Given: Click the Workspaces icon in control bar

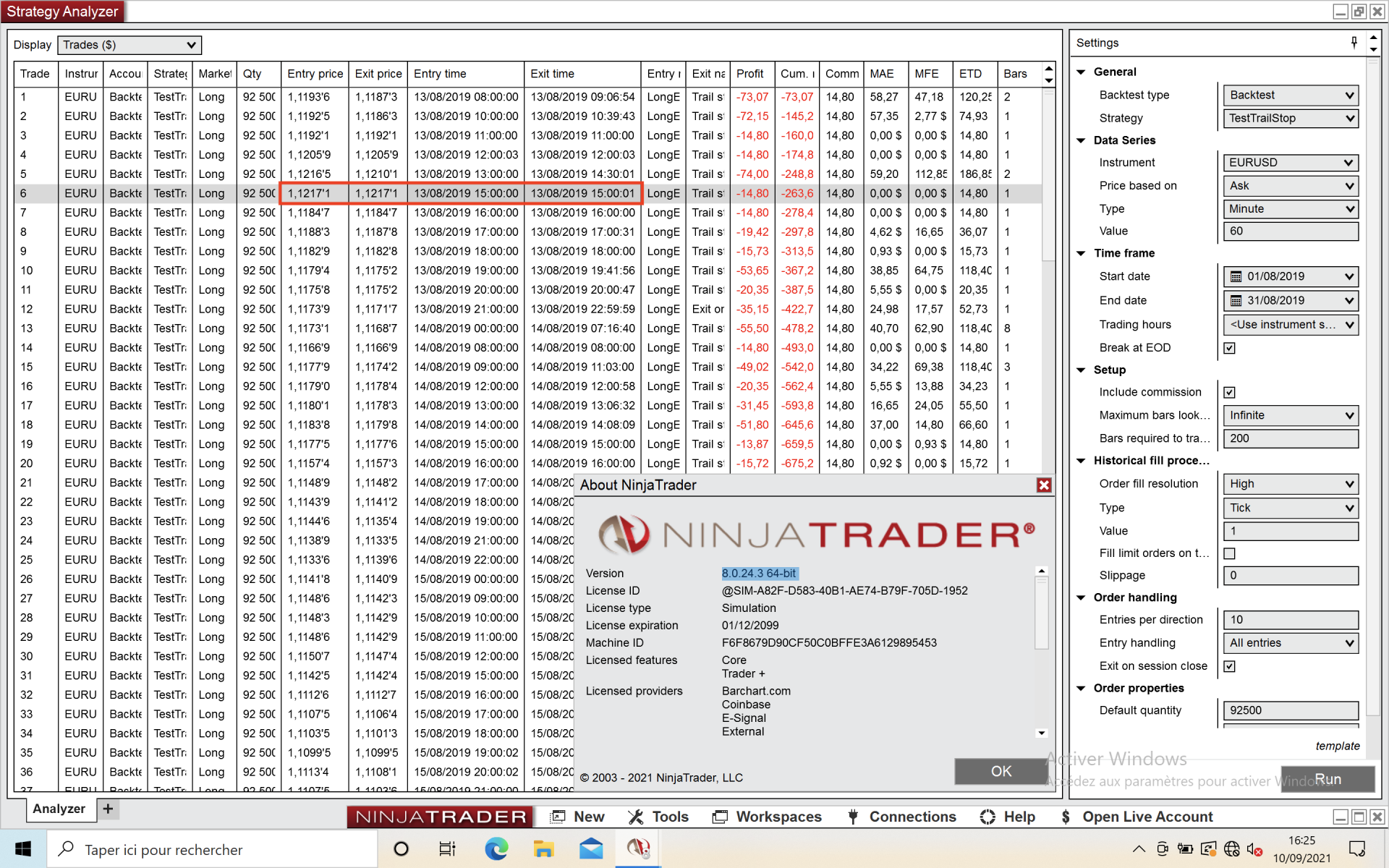Looking at the screenshot, I should 720,817.
